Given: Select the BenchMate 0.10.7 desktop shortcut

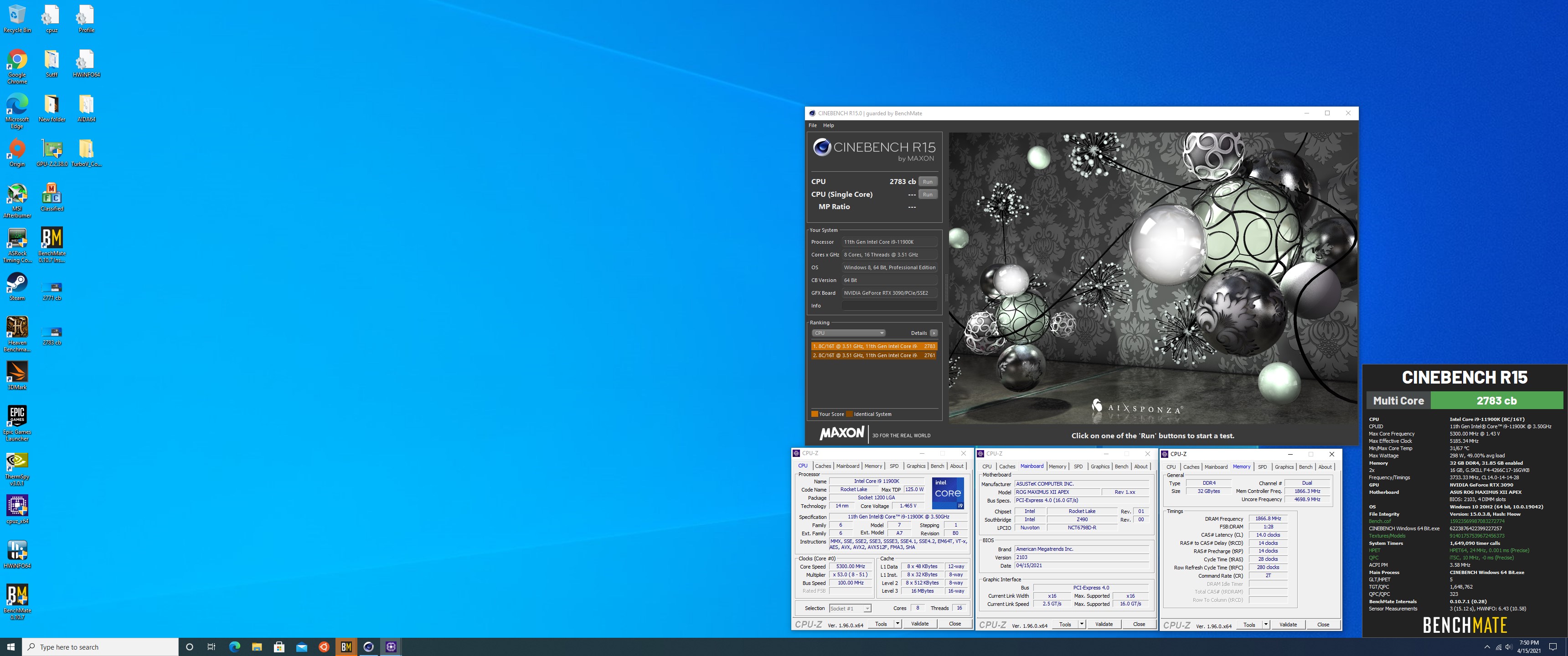Looking at the screenshot, I should click(17, 602).
